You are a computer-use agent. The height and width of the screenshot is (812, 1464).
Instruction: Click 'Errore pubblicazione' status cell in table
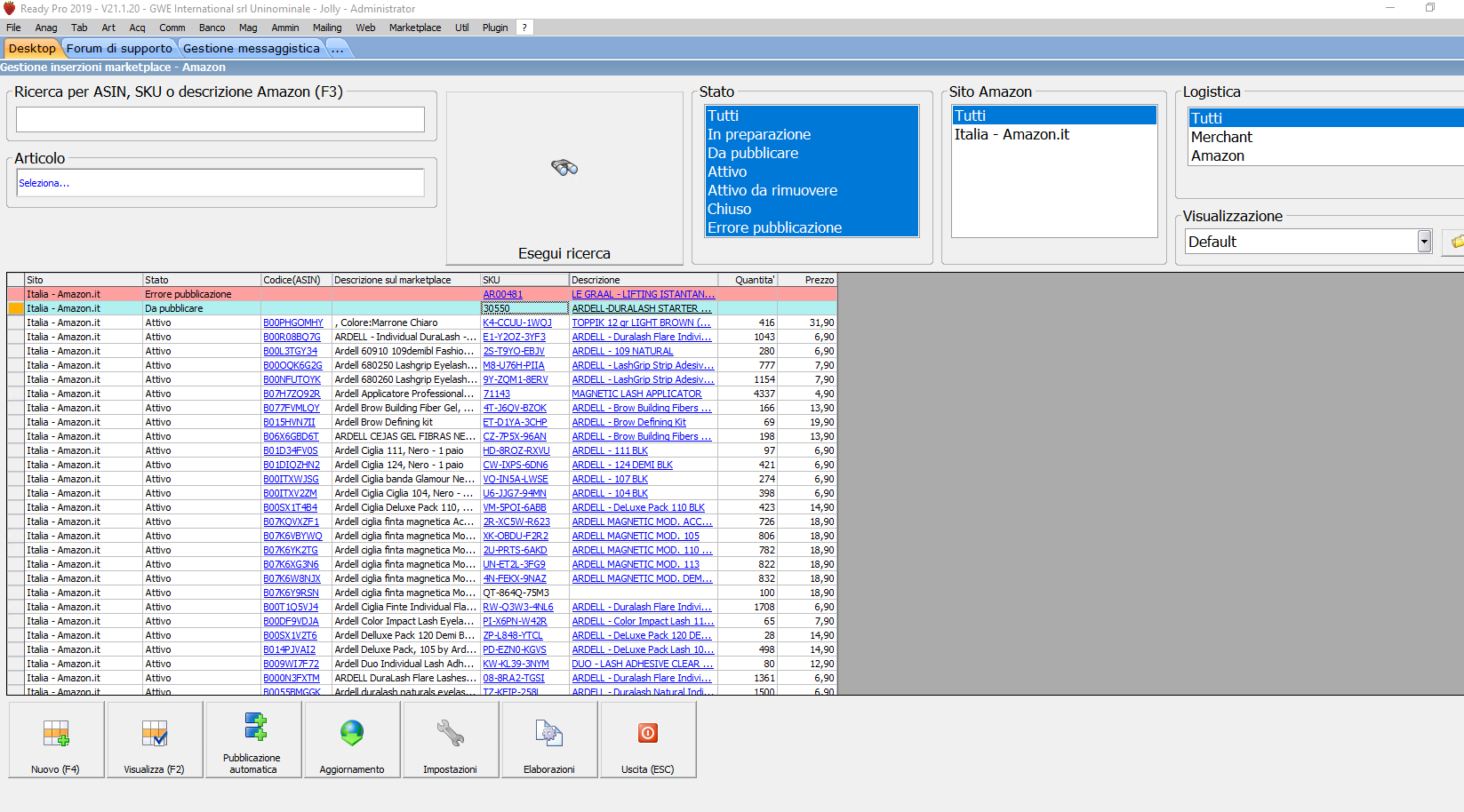coord(202,294)
